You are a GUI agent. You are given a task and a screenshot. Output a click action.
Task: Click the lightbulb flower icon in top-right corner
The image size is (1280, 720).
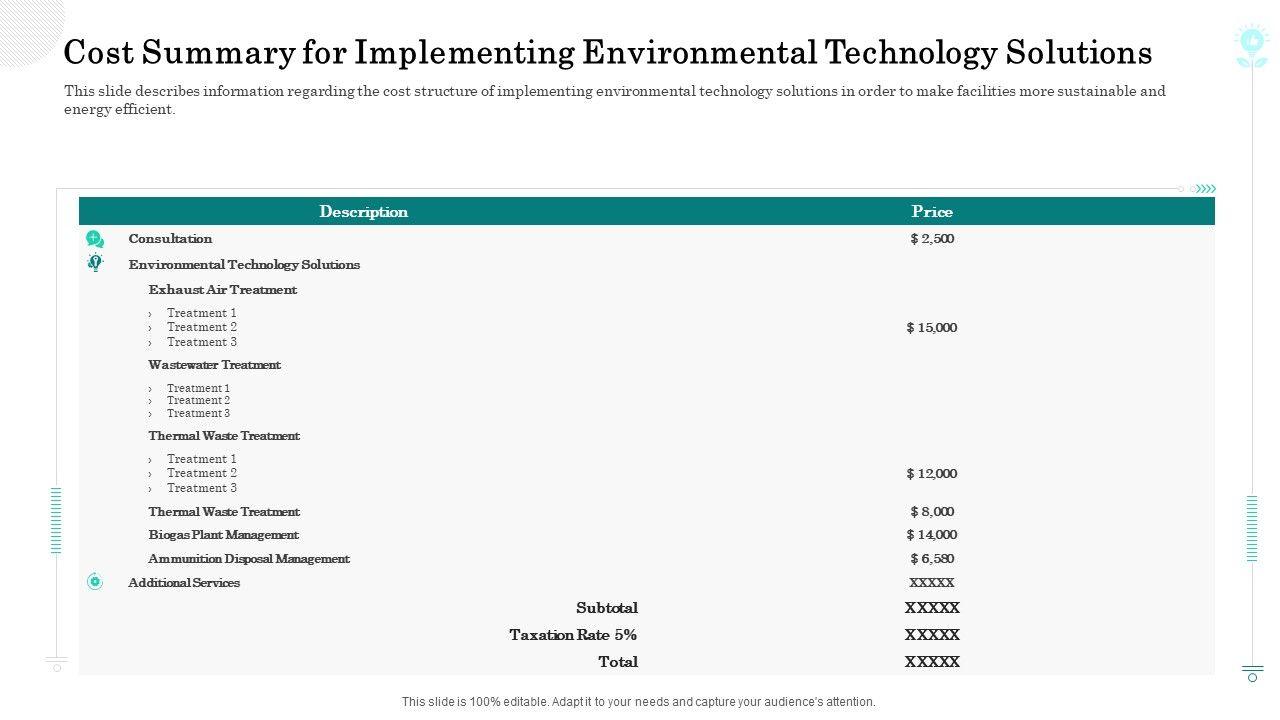(1251, 45)
